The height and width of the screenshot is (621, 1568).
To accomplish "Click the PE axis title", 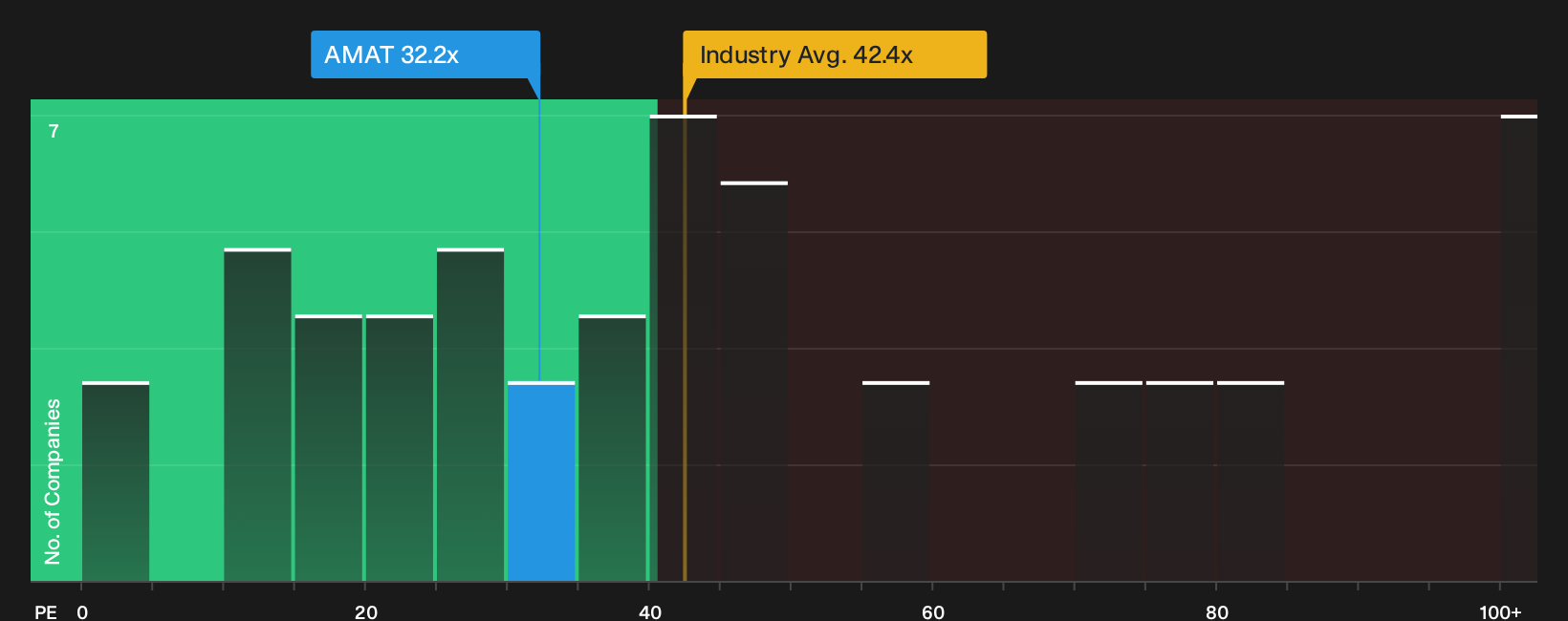I will [46, 612].
